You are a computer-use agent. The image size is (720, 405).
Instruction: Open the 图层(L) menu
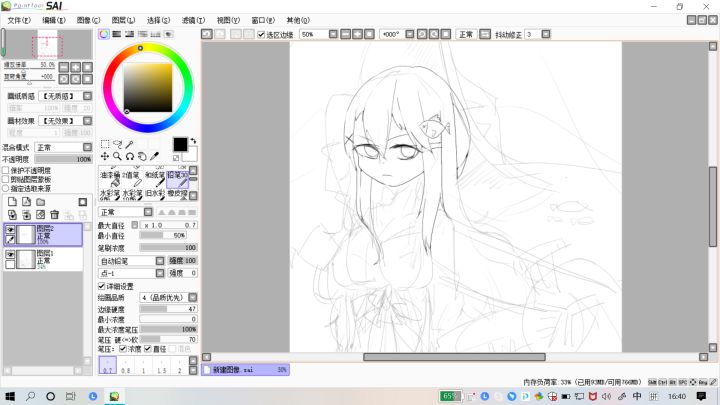123,20
